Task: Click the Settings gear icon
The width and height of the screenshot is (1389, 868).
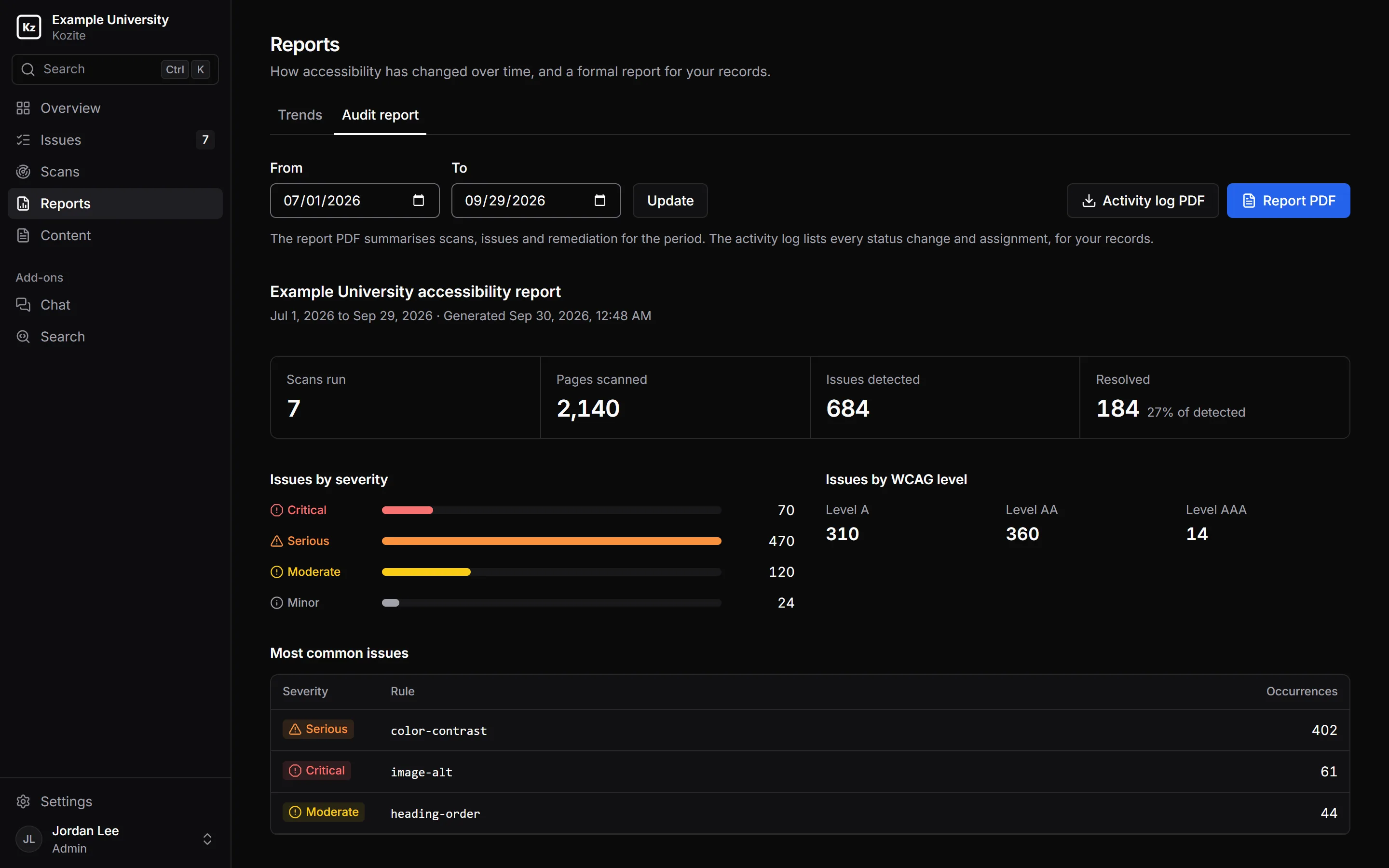Action: click(23, 801)
